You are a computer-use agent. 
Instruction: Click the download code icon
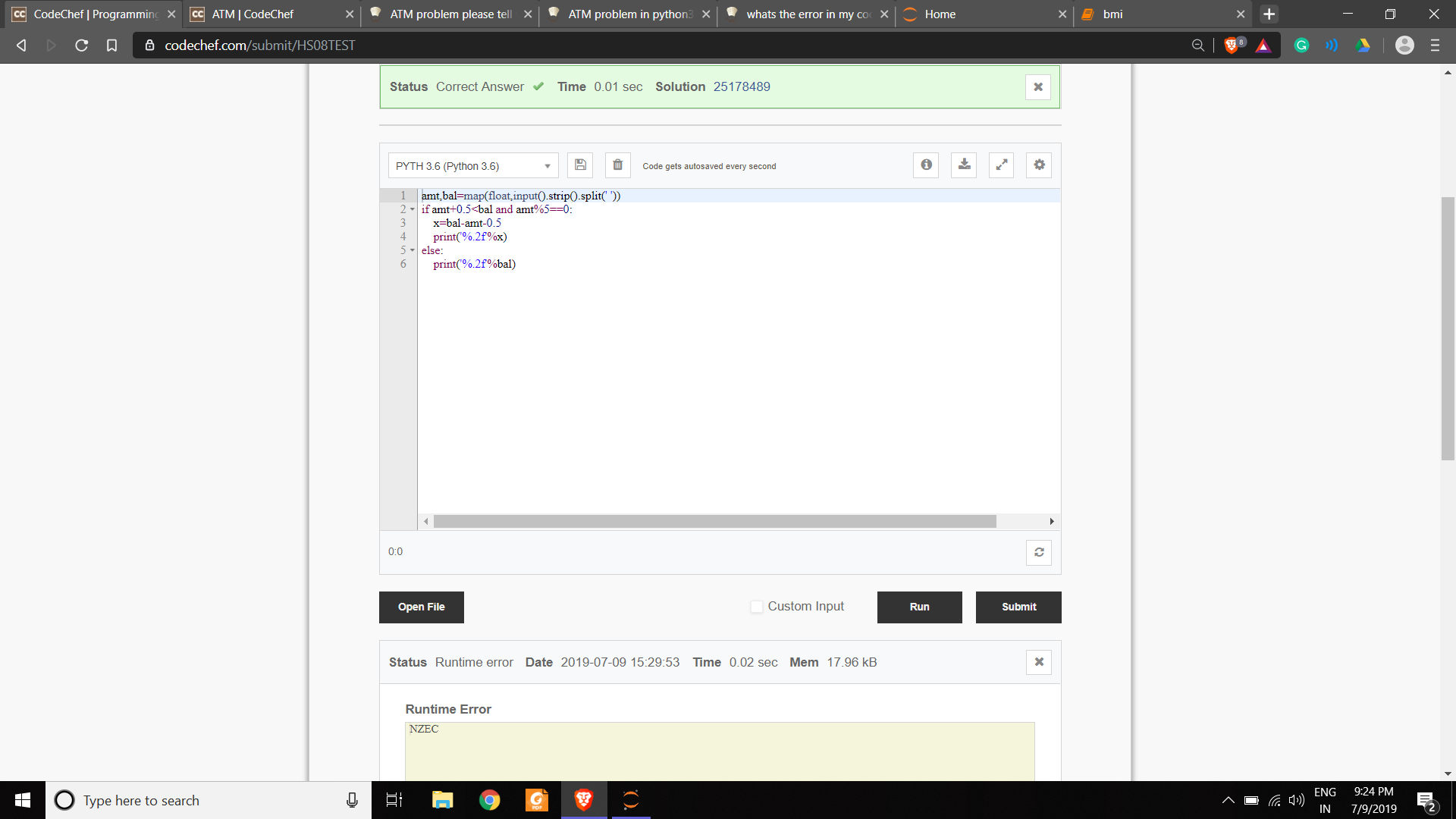[964, 165]
